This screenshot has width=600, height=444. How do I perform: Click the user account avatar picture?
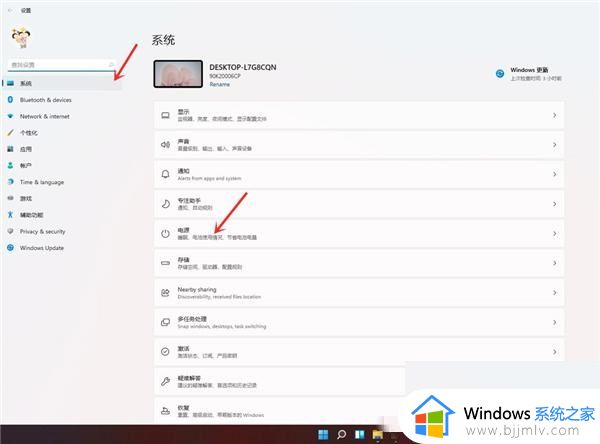pyautogui.click(x=21, y=38)
